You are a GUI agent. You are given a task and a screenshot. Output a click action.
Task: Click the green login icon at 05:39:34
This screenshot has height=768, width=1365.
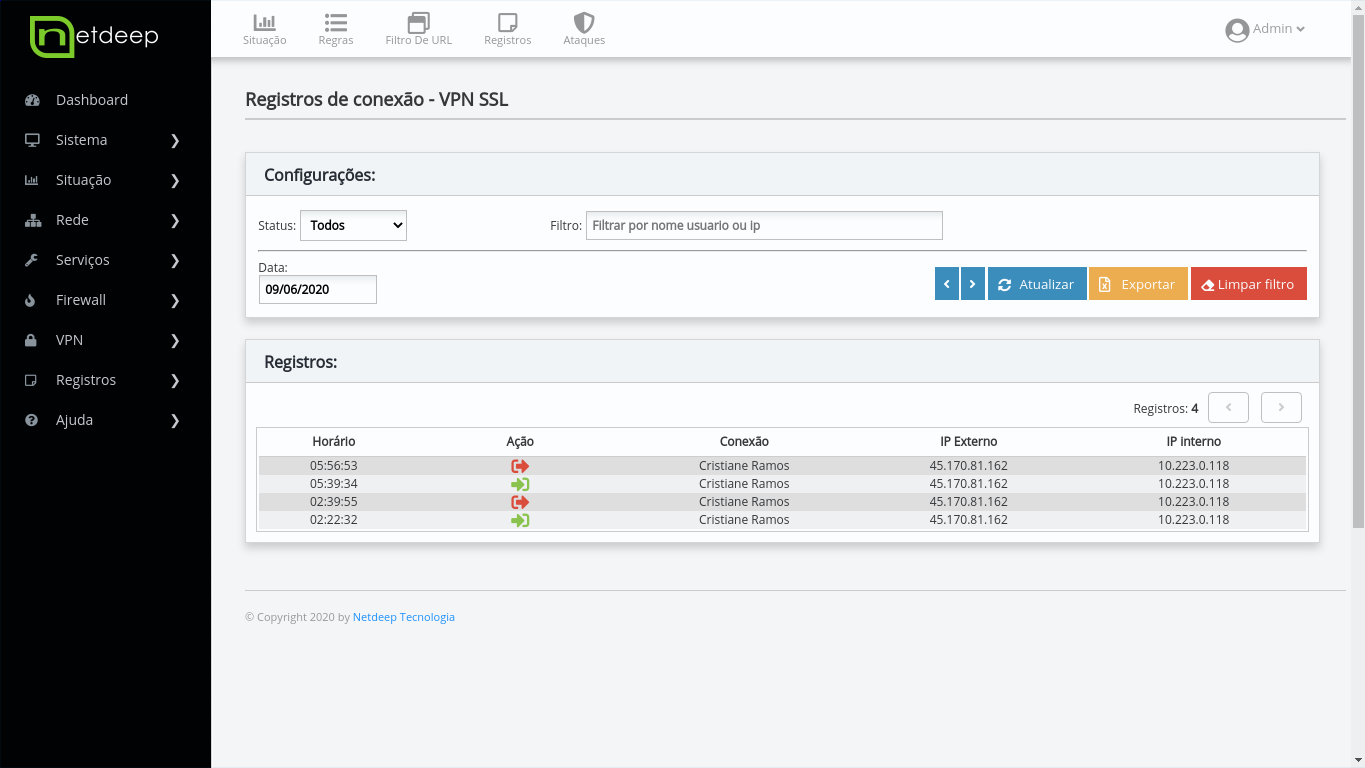pos(520,484)
